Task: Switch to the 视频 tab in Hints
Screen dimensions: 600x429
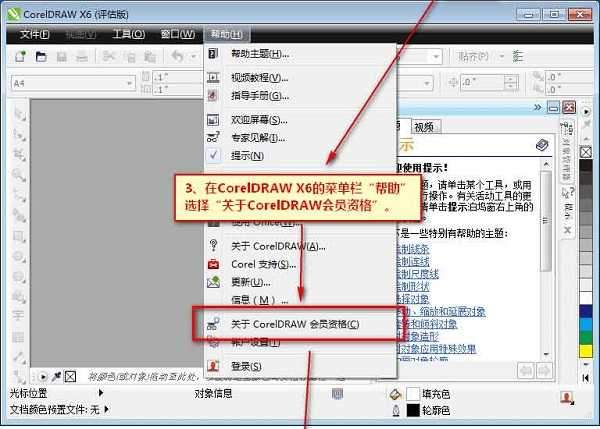Action: [x=424, y=126]
